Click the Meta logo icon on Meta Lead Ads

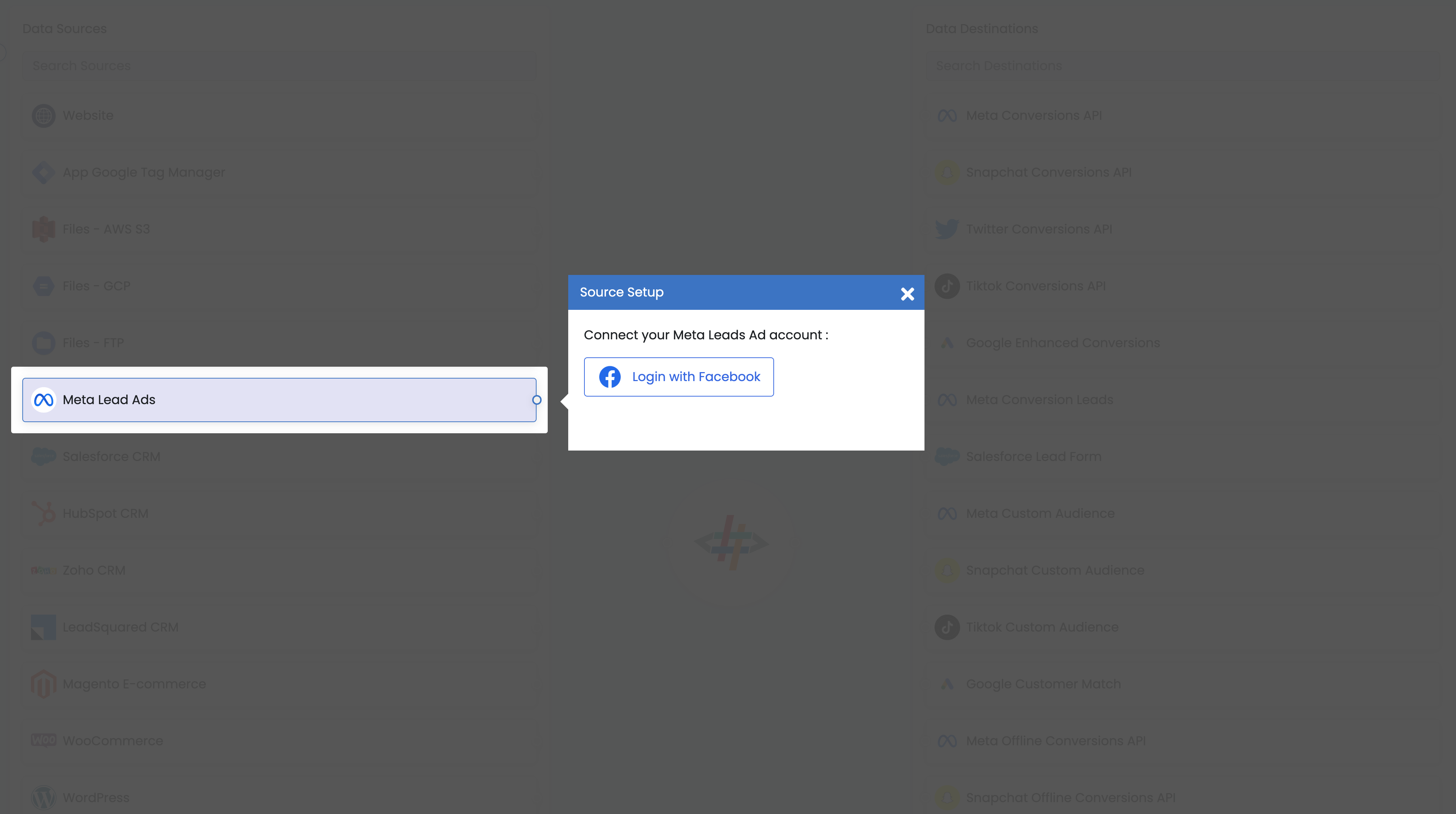[44, 400]
